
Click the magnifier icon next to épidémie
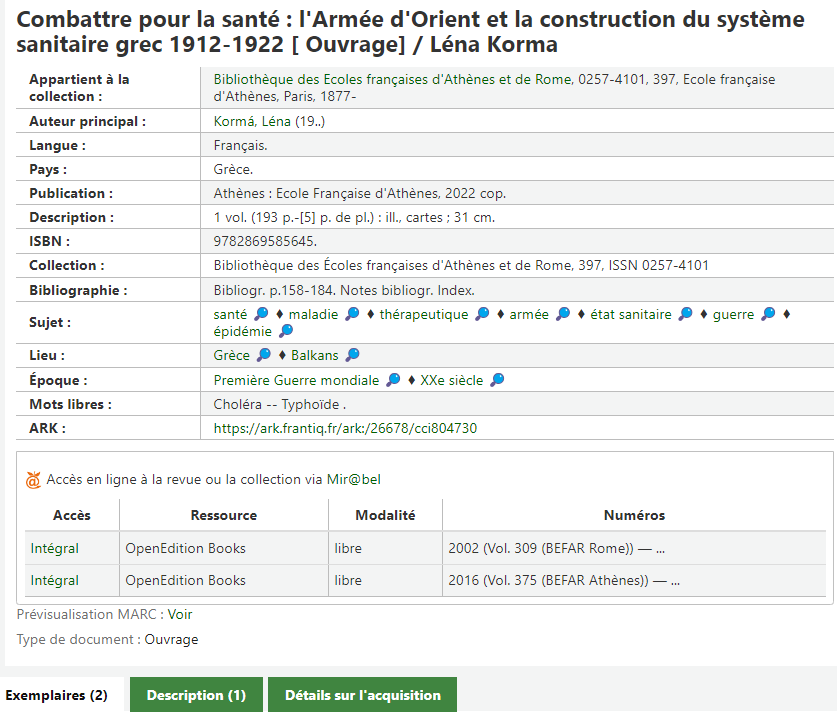click(287, 331)
